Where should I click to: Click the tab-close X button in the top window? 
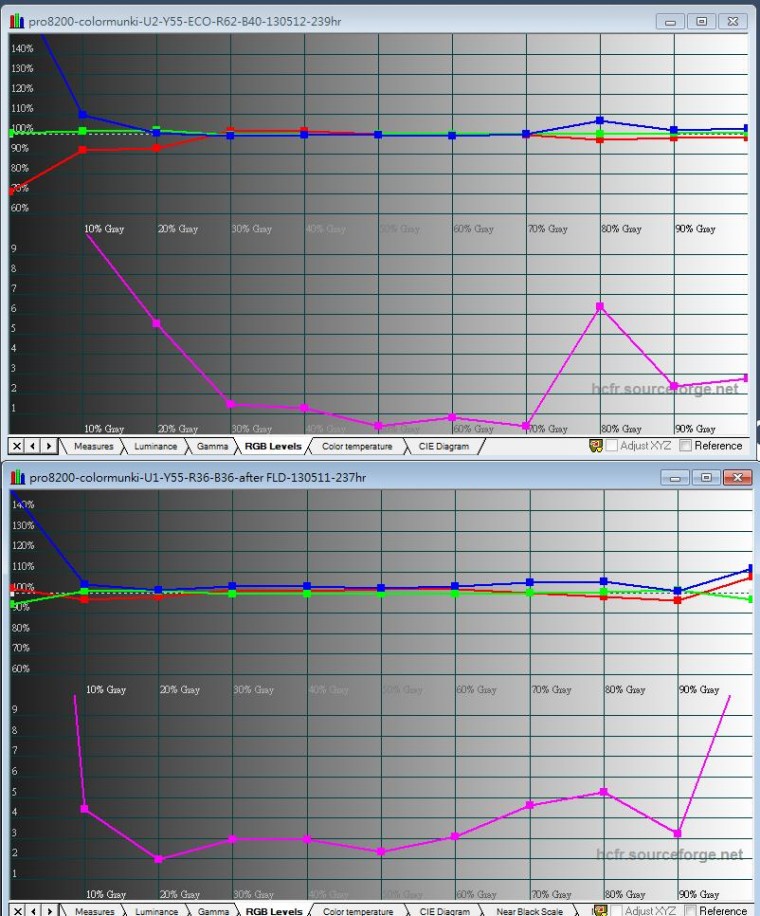pos(16,446)
